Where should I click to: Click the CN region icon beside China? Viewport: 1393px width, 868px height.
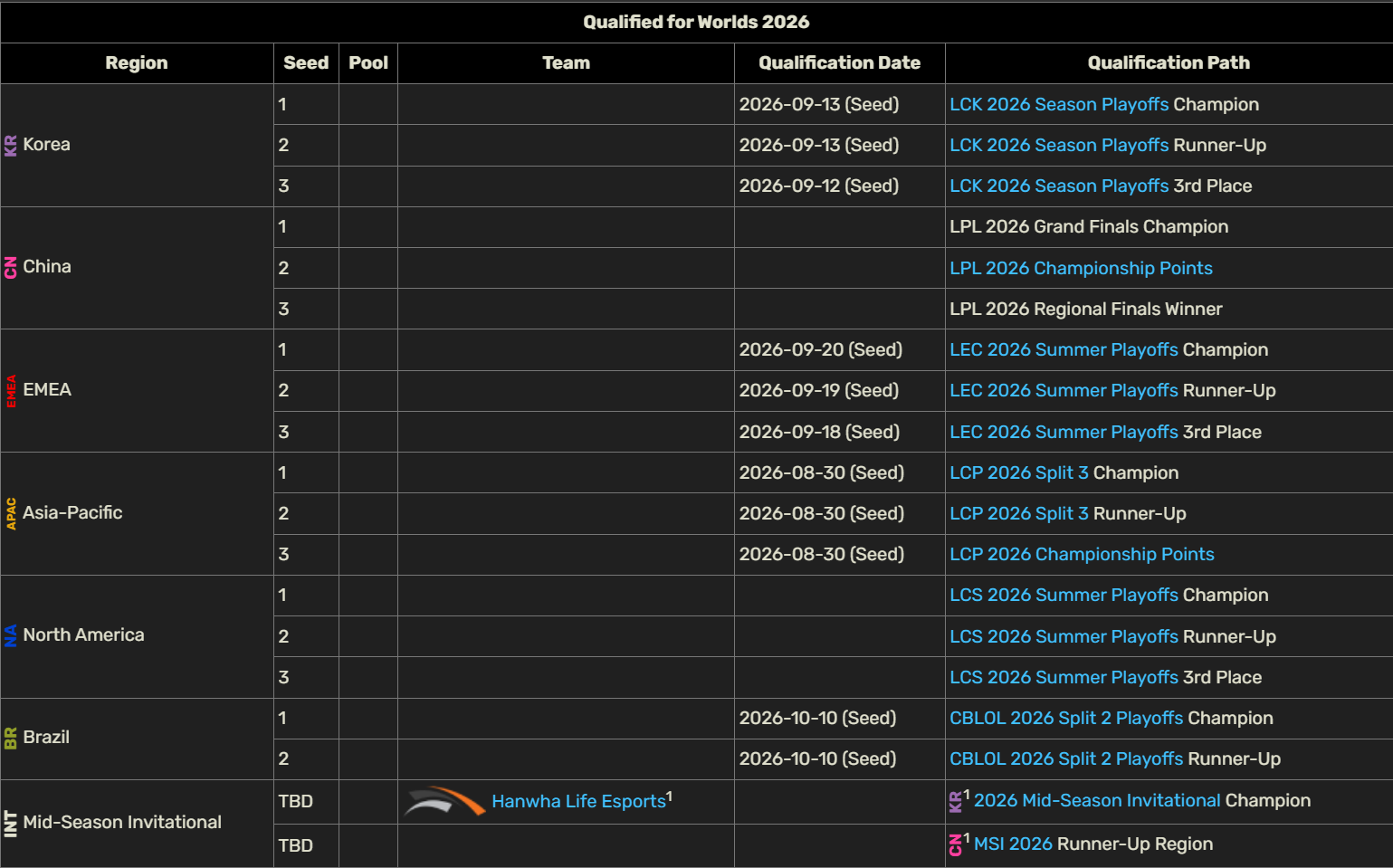tap(11, 267)
